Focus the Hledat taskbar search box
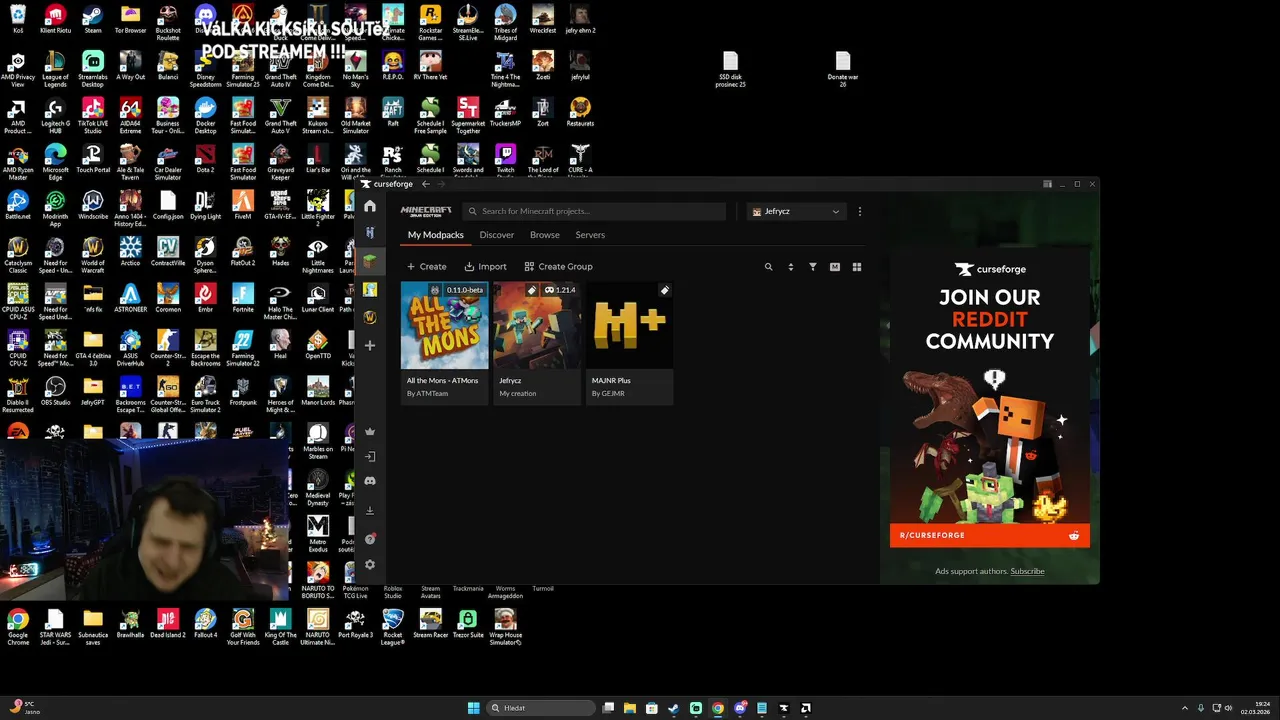Image resolution: width=1280 pixels, height=720 pixels. pos(540,708)
